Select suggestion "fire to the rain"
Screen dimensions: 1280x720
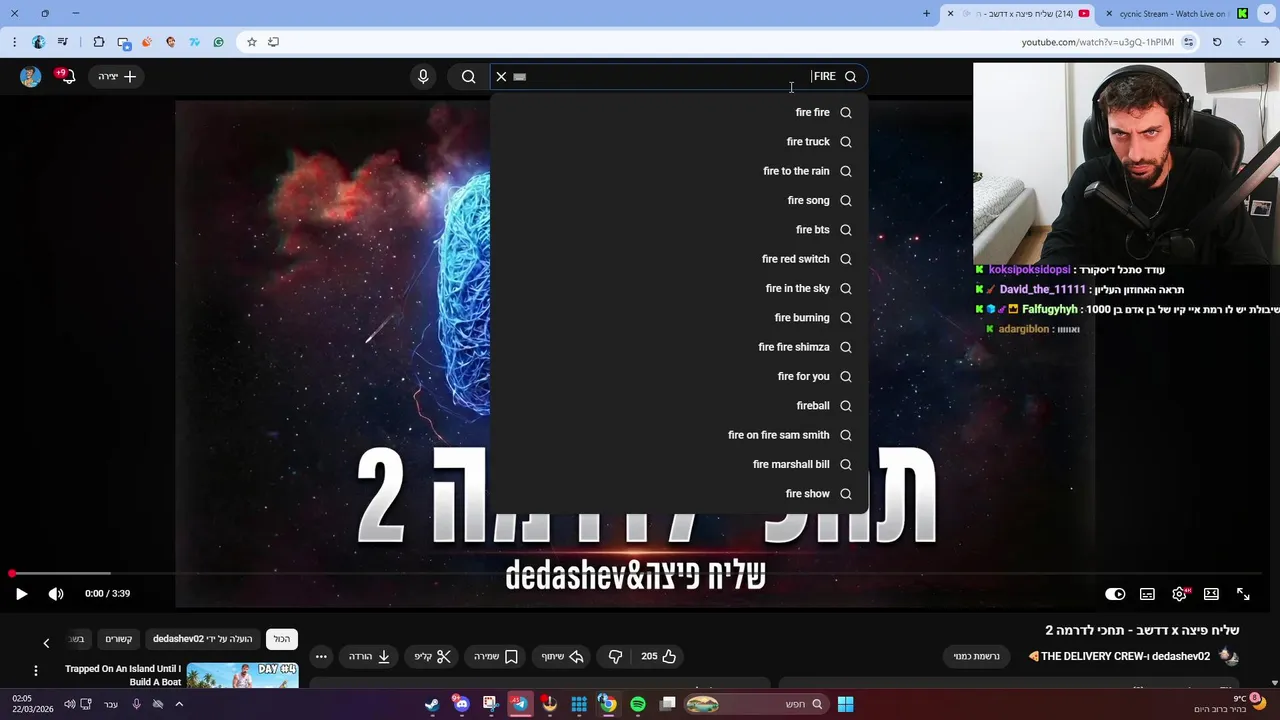tap(679, 171)
